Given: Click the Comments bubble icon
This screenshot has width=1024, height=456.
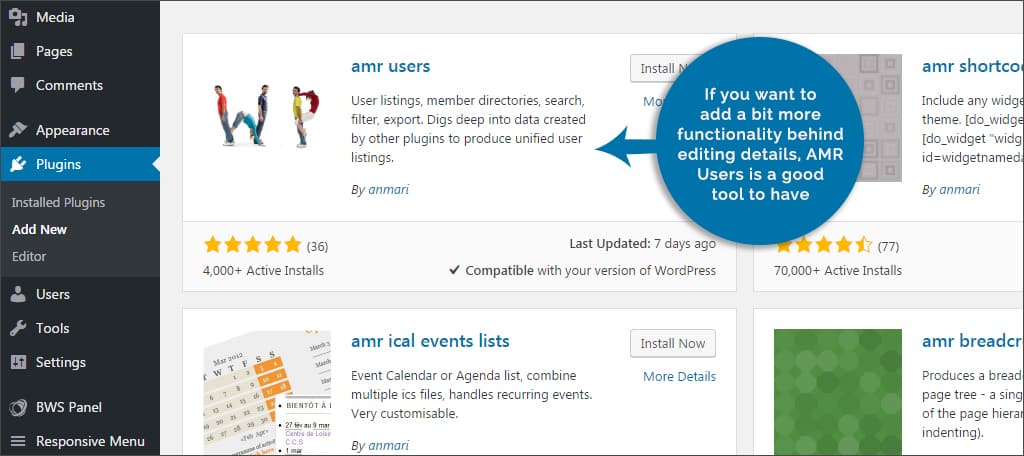Looking at the screenshot, I should tap(18, 85).
